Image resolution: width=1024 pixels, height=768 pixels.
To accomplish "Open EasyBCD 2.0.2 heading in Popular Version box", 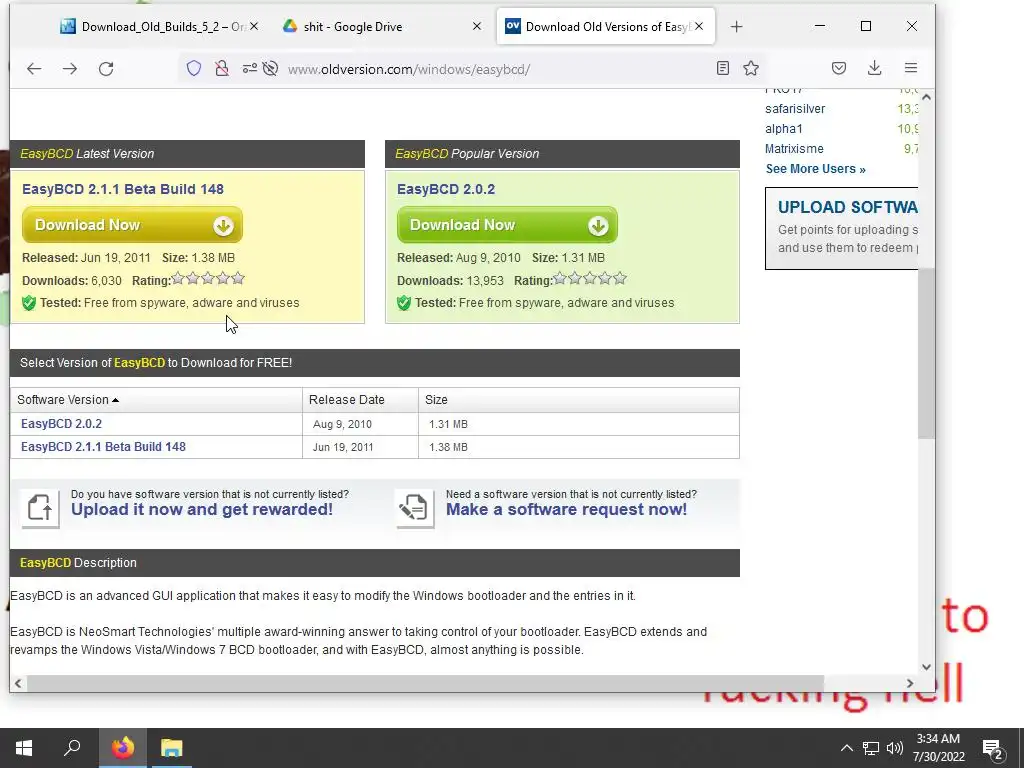I will 446,189.
